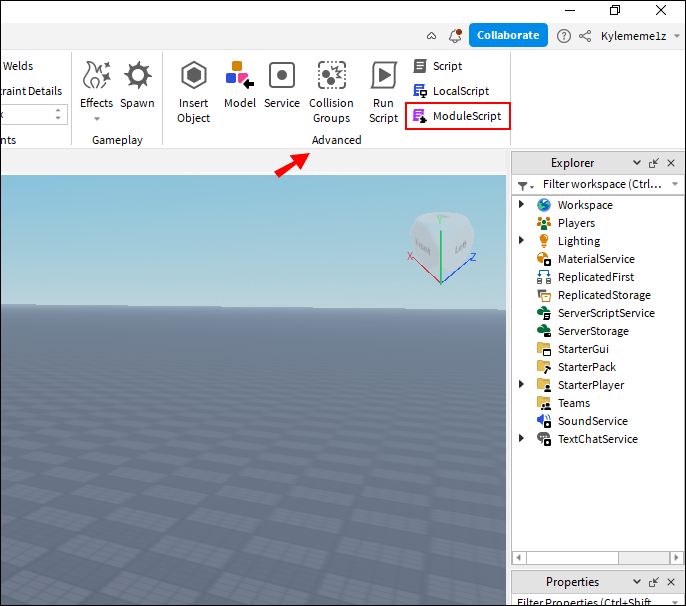Click the Collaborate button

click(x=508, y=35)
